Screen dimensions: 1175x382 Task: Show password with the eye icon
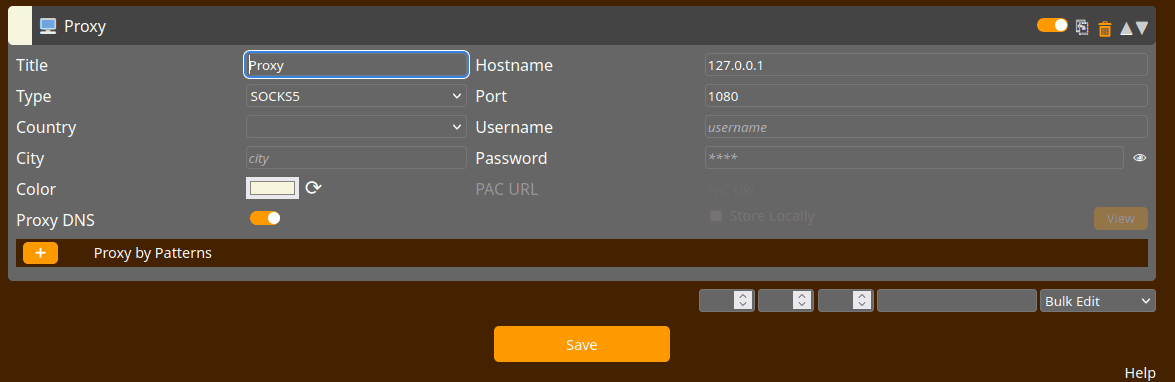1139,158
